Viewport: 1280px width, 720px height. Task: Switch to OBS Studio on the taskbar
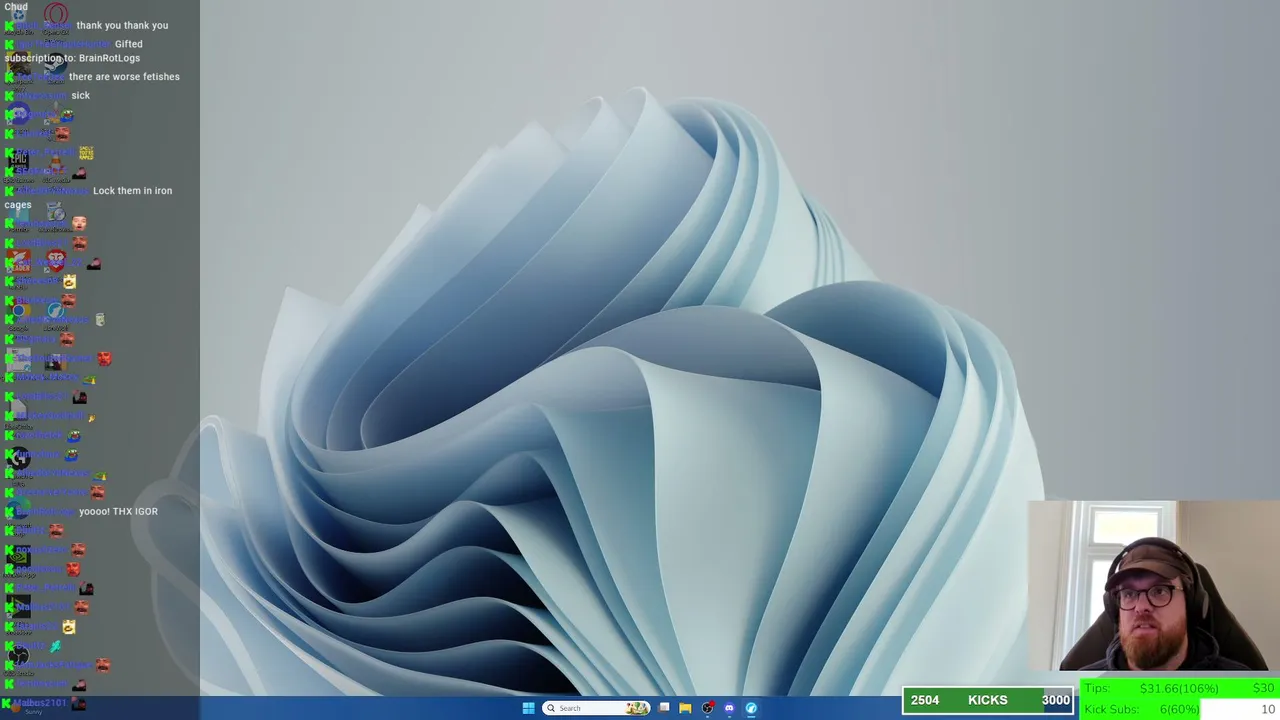coord(707,708)
